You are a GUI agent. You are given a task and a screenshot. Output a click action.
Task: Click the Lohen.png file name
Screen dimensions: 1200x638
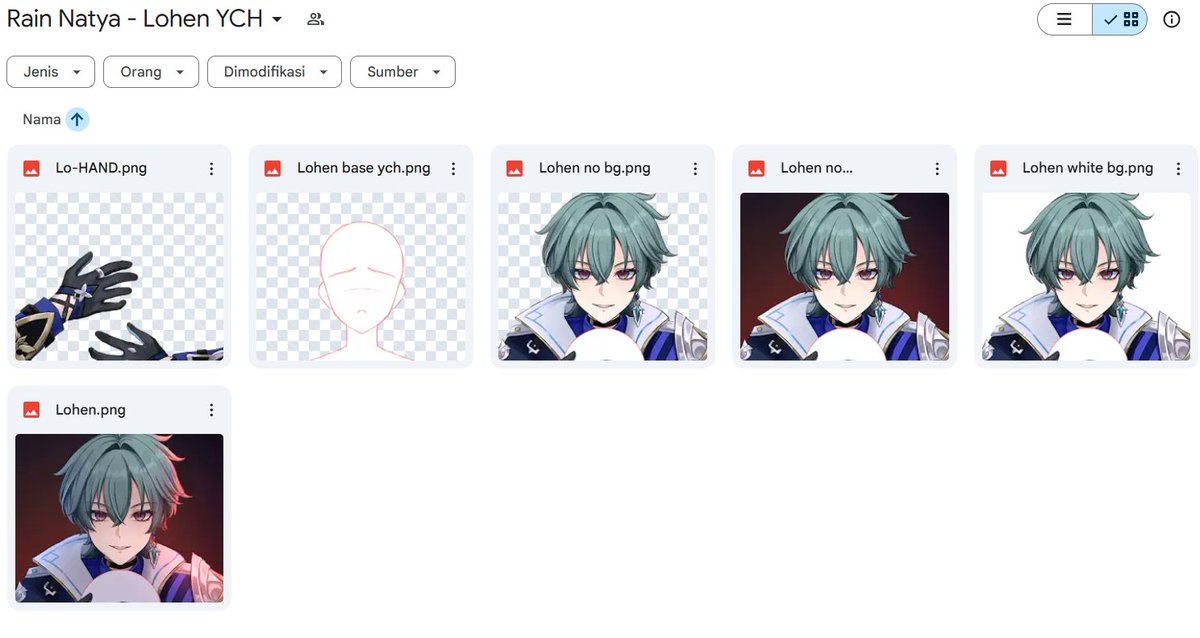(91, 410)
